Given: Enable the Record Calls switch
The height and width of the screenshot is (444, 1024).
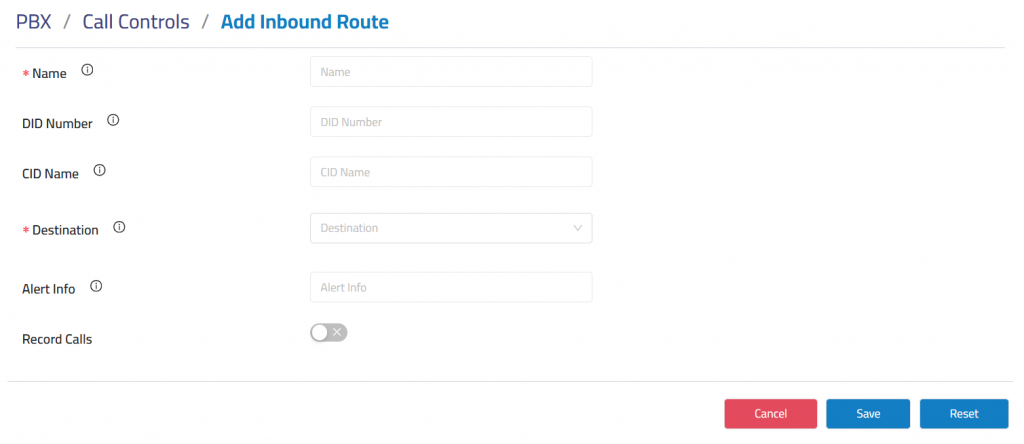Looking at the screenshot, I should (328, 333).
